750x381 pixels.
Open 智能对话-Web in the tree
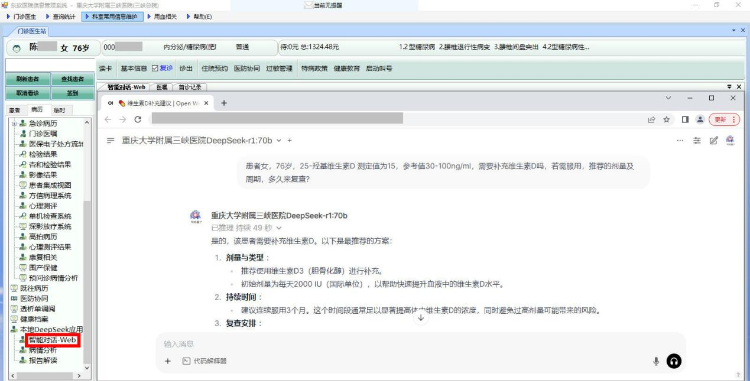click(53, 340)
